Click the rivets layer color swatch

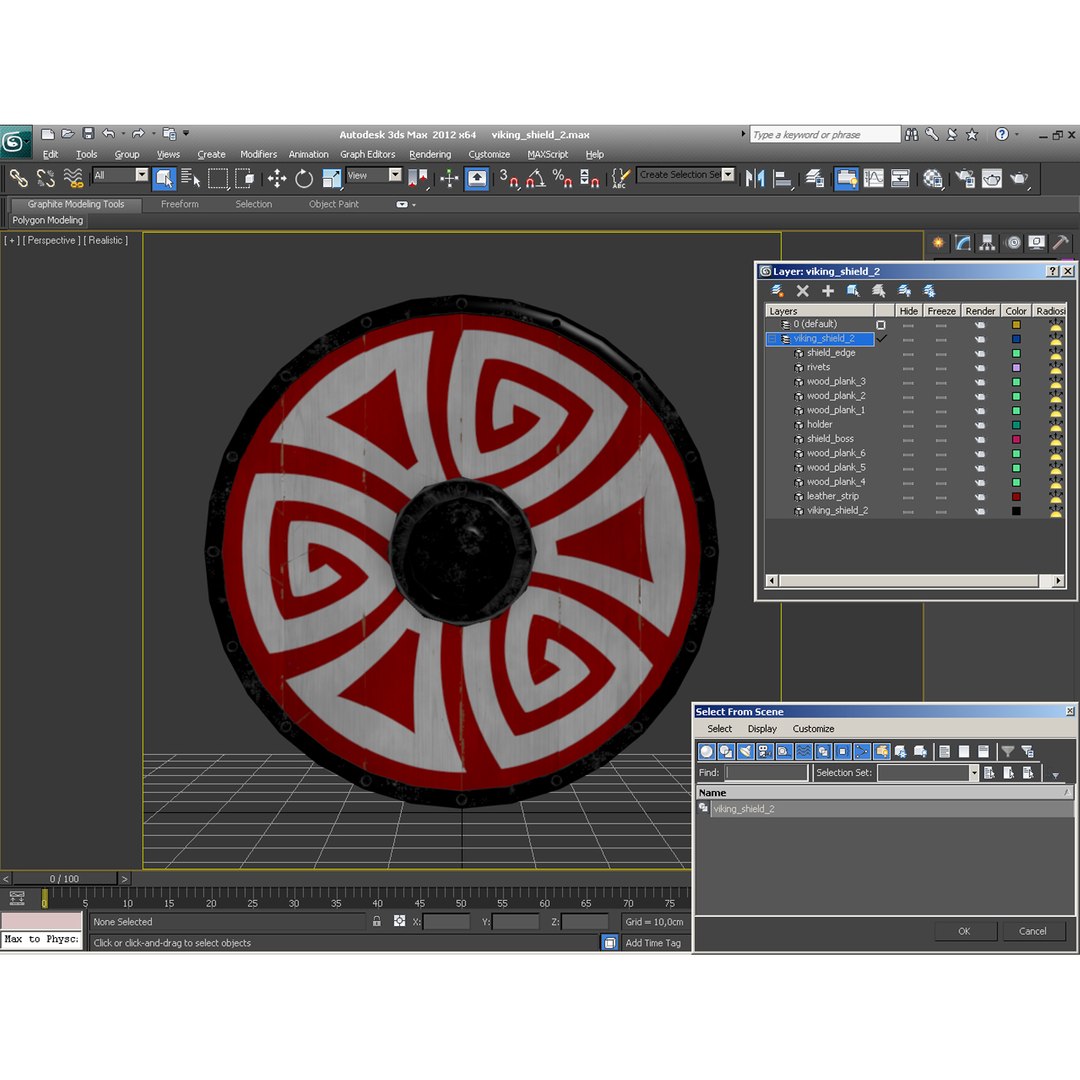(x=1016, y=368)
